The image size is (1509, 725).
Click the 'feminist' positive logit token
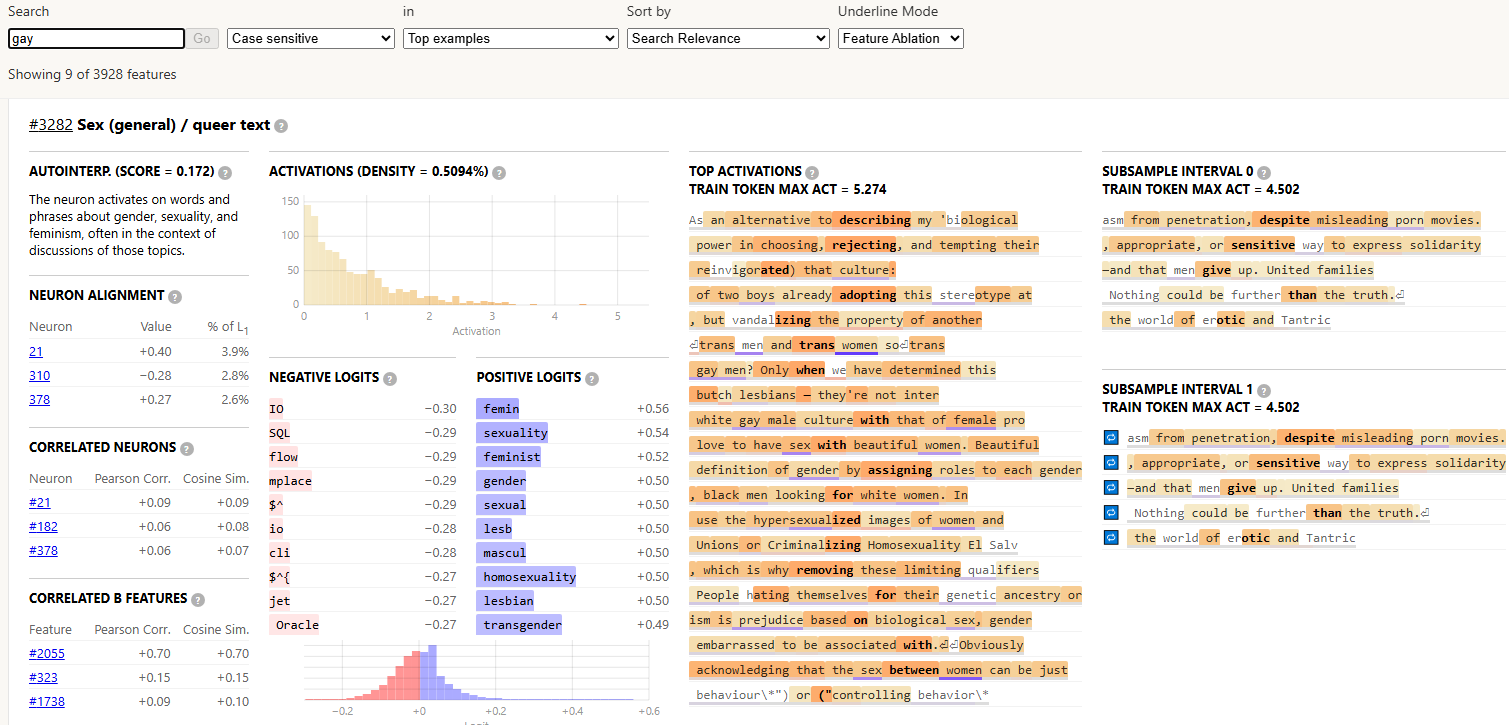(x=509, y=457)
